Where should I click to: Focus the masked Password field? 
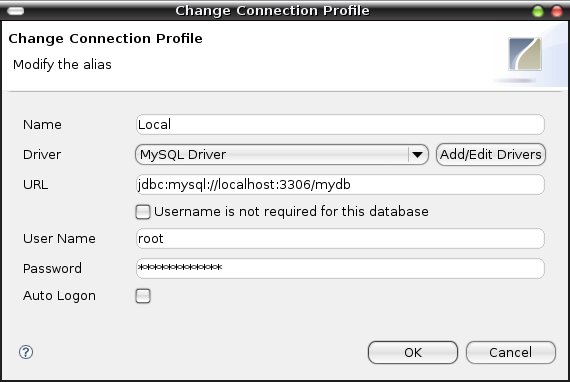click(340, 268)
